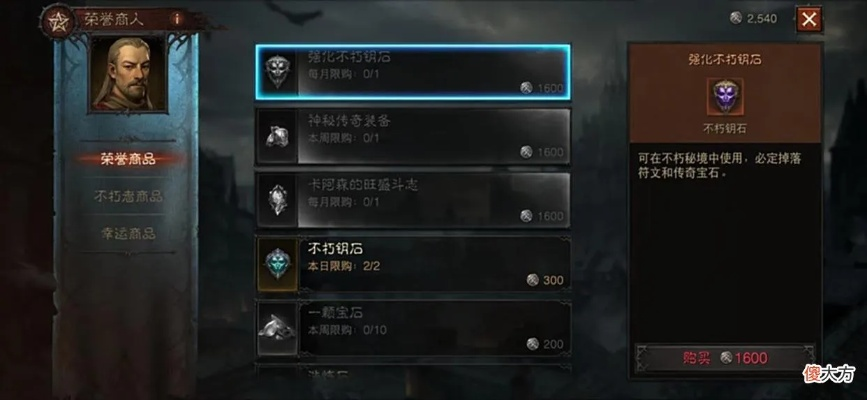Switch to the 荣誉商品 tab

pos(128,159)
